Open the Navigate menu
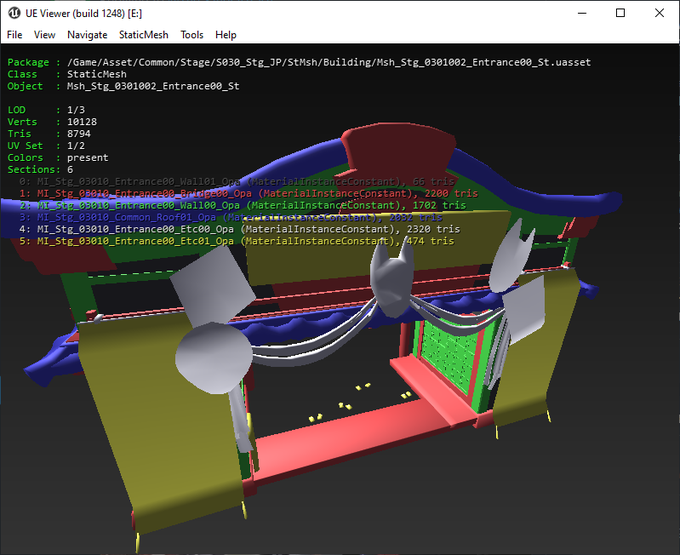 (87, 35)
